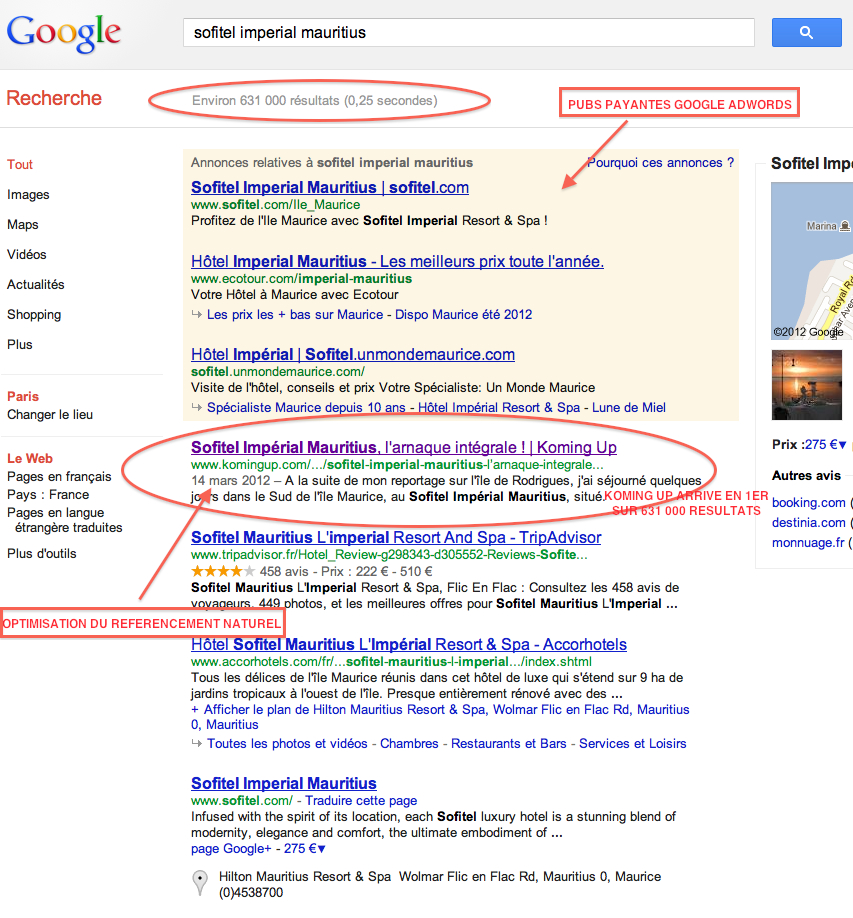Viewport: 853px width, 918px height.
Task: Open the 'Hôtel Impérial Resort & Spa' sitelink
Action: click(x=499, y=407)
